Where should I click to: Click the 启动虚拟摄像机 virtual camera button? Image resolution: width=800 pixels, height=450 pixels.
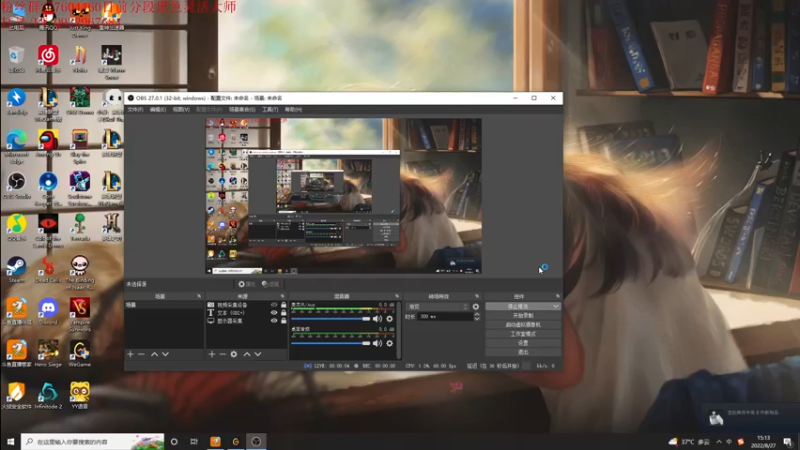(x=523, y=325)
